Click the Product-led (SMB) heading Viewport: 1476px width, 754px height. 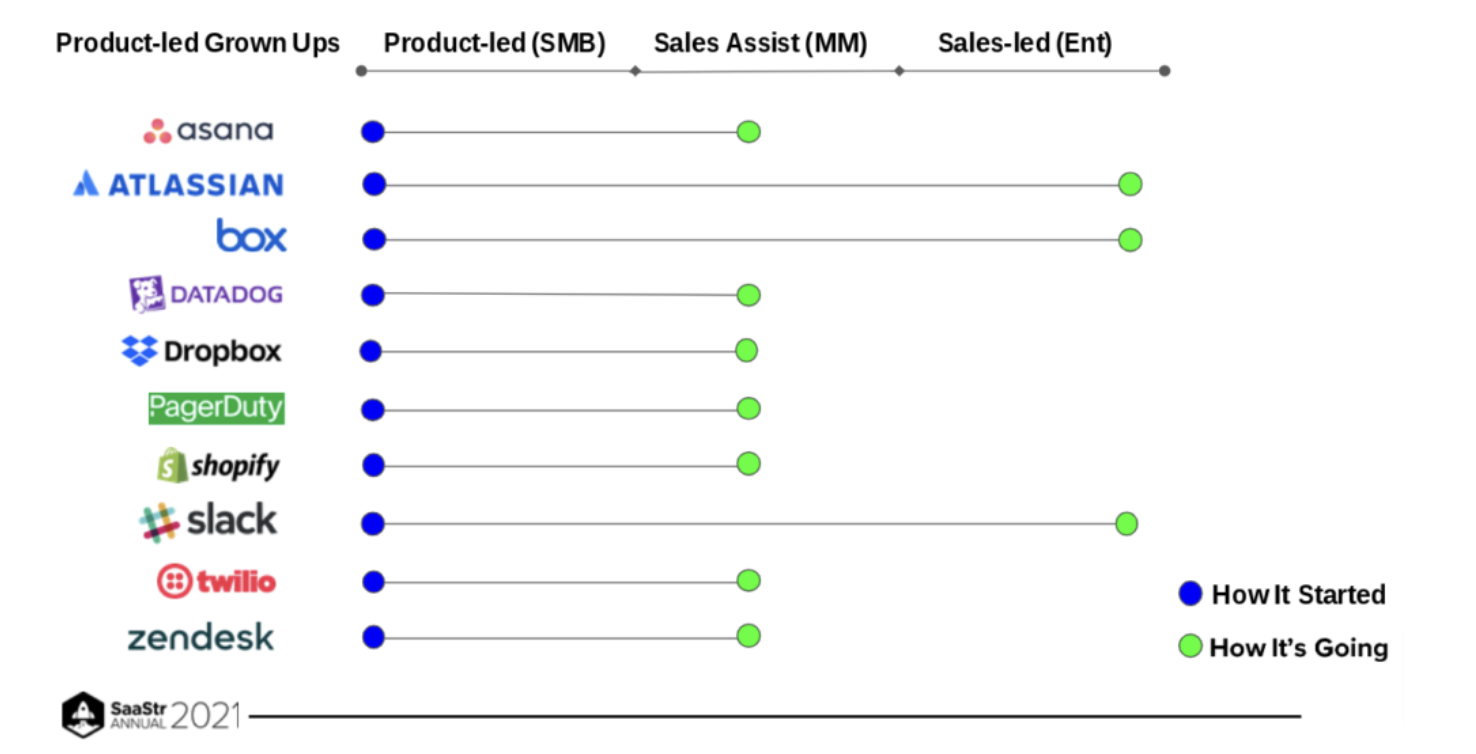495,43
